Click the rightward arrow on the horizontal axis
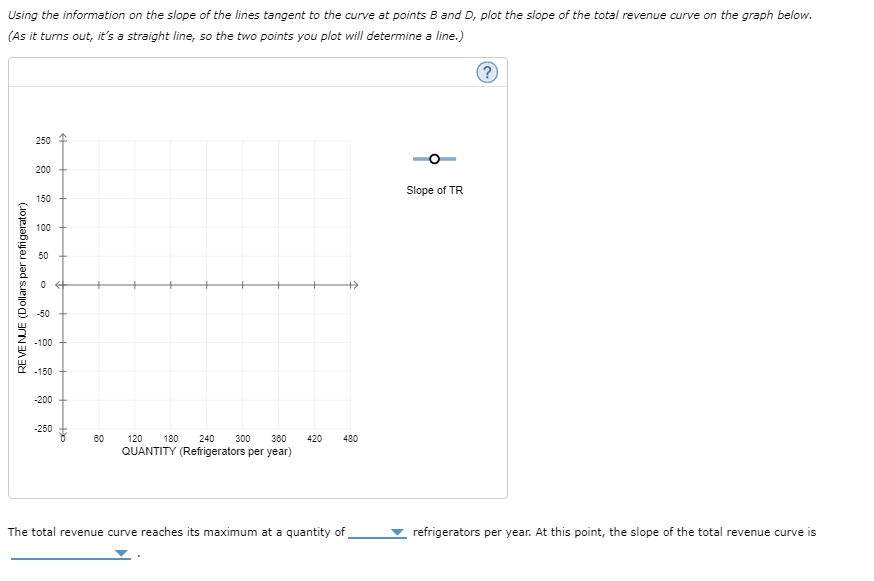This screenshot has height=581, width=874. pyautogui.click(x=353, y=285)
